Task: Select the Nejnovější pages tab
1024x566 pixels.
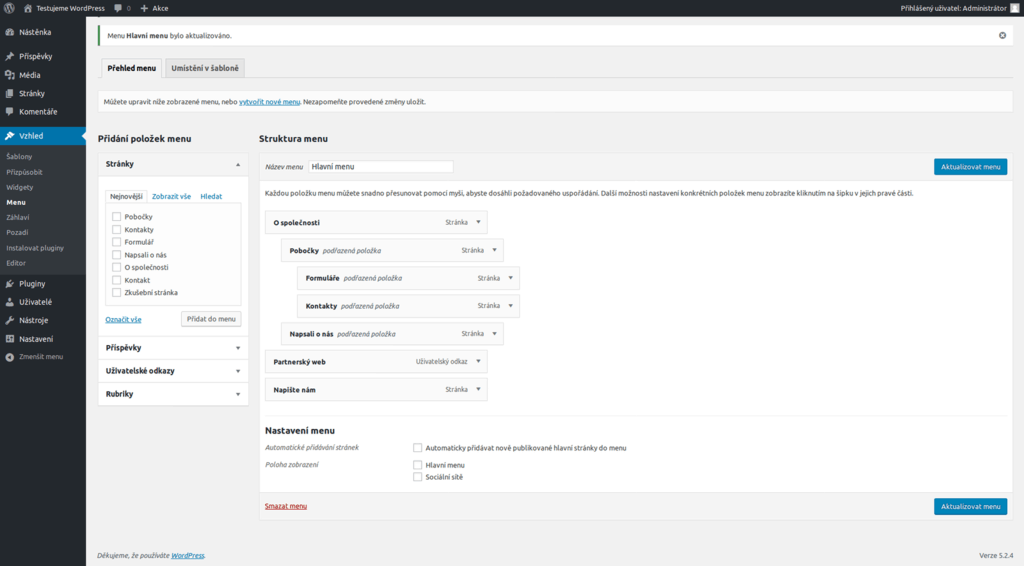Action: click(126, 197)
